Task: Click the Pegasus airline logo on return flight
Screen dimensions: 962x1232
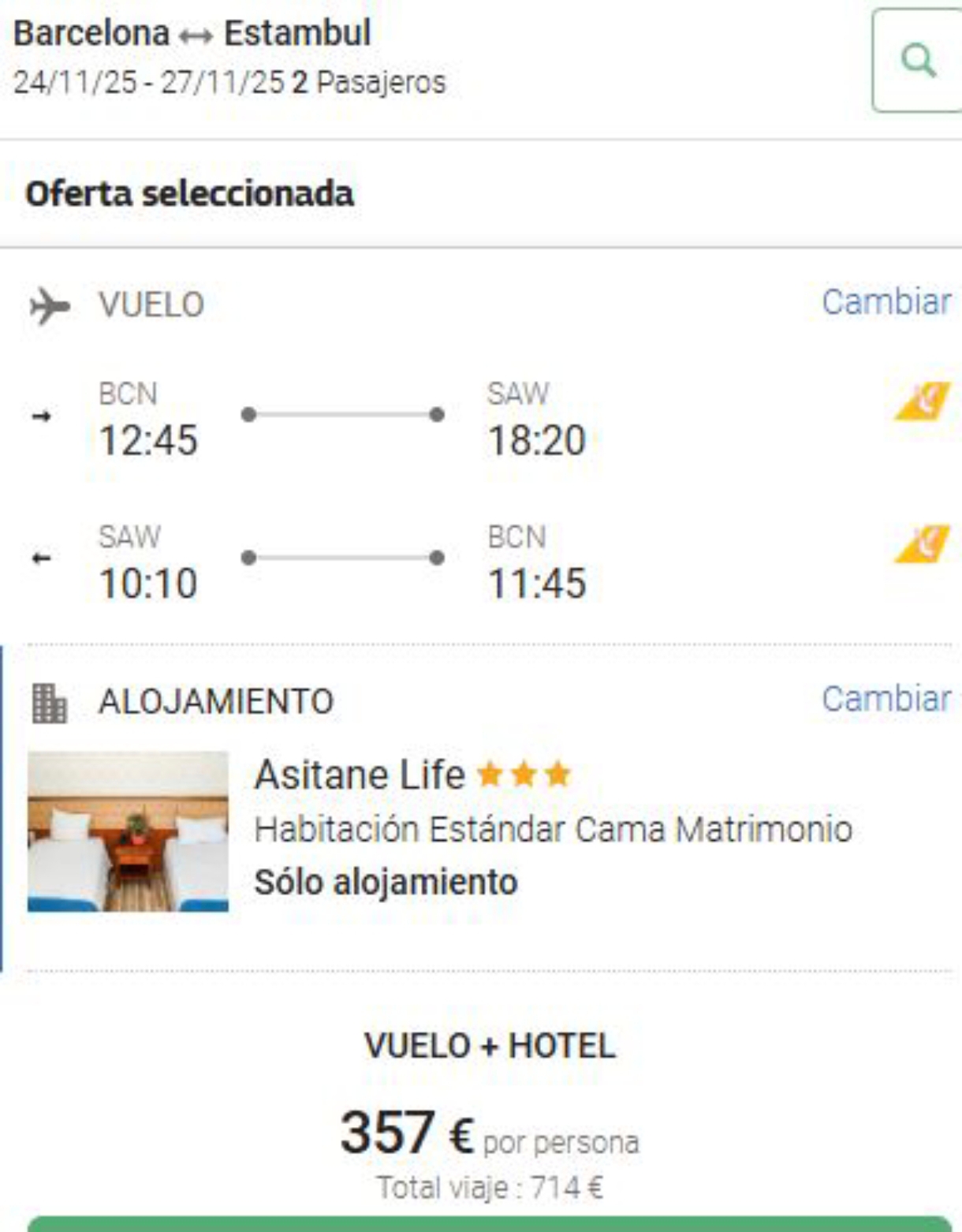Action: pos(923,543)
